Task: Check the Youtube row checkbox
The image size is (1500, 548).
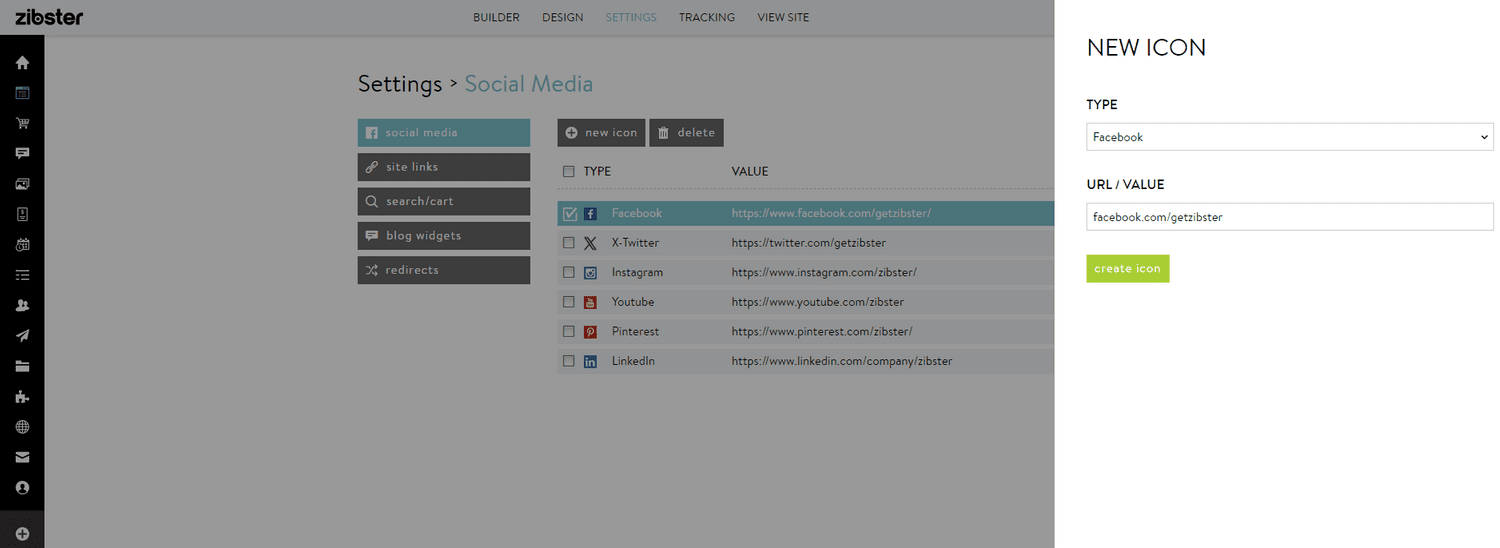Action: click(569, 302)
